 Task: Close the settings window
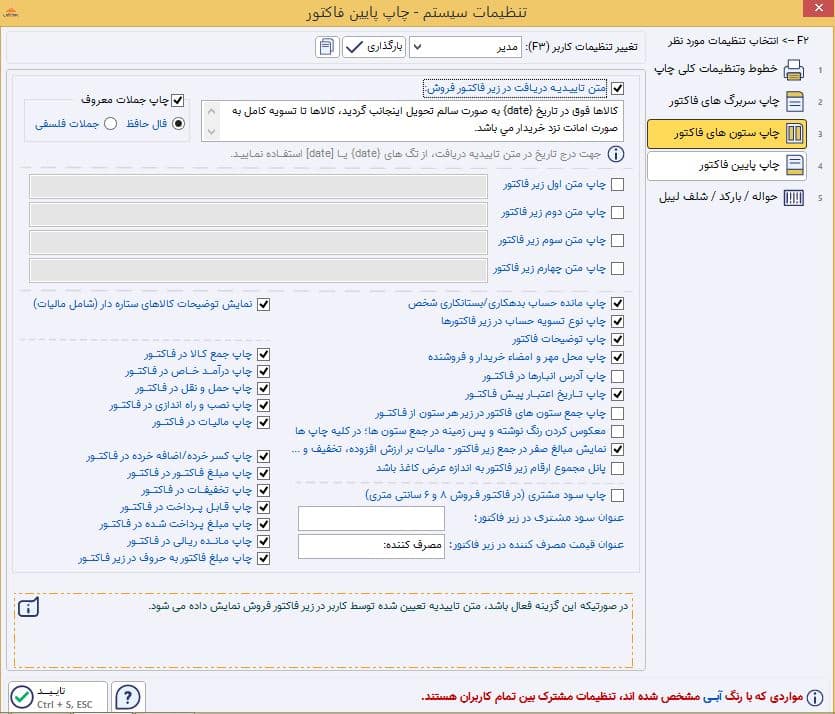tap(818, 9)
